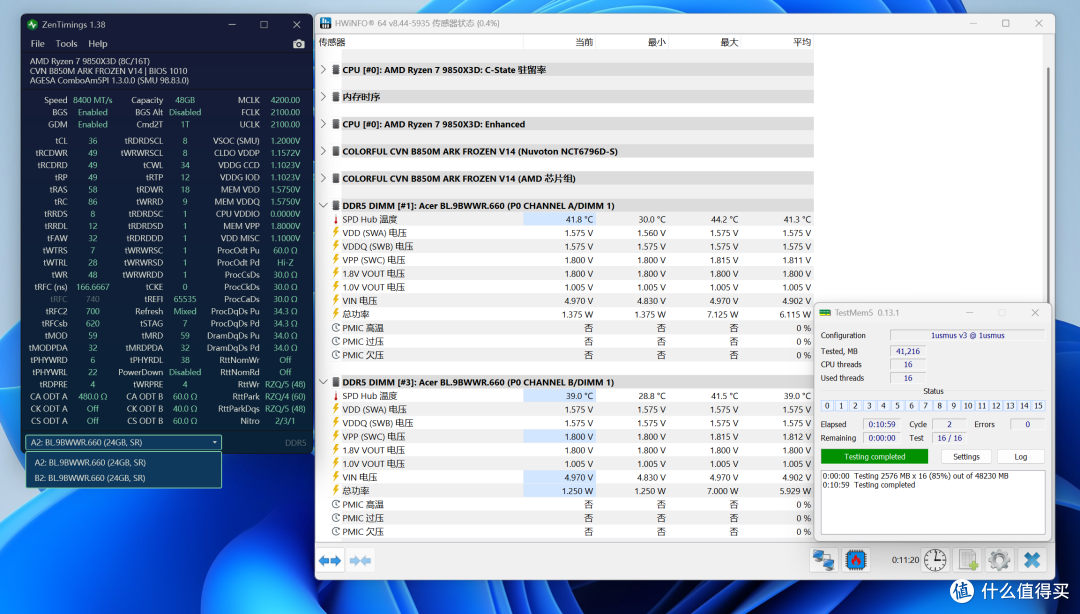Open HWiNFO sensor settings gear icon
Image resolution: width=1080 pixels, height=614 pixels.
click(x=999, y=560)
